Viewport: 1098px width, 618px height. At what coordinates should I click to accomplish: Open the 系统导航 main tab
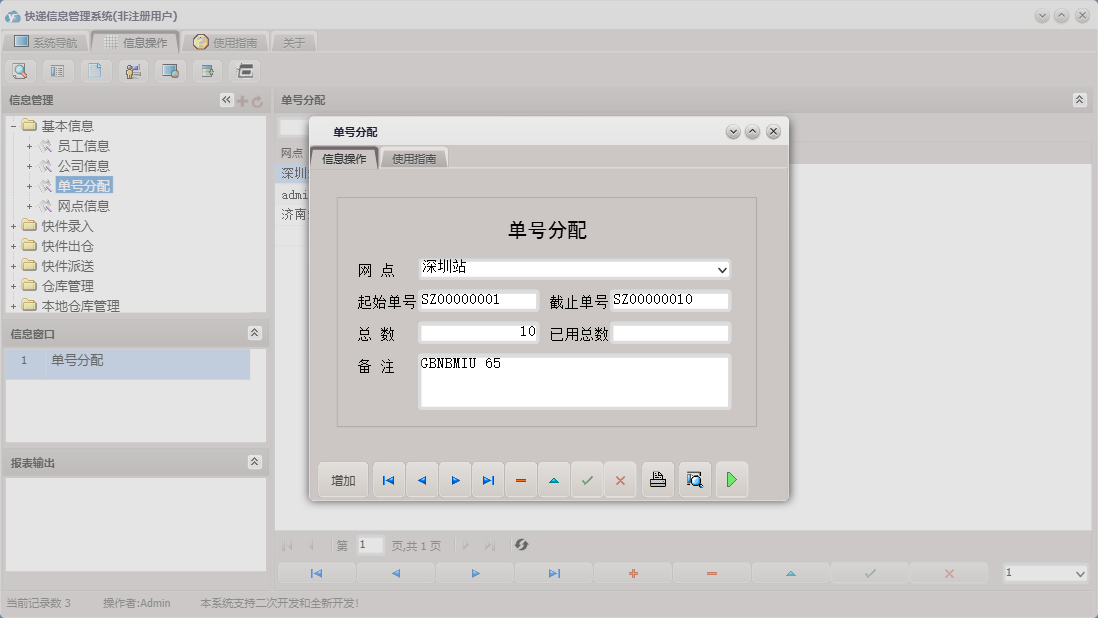[45, 42]
